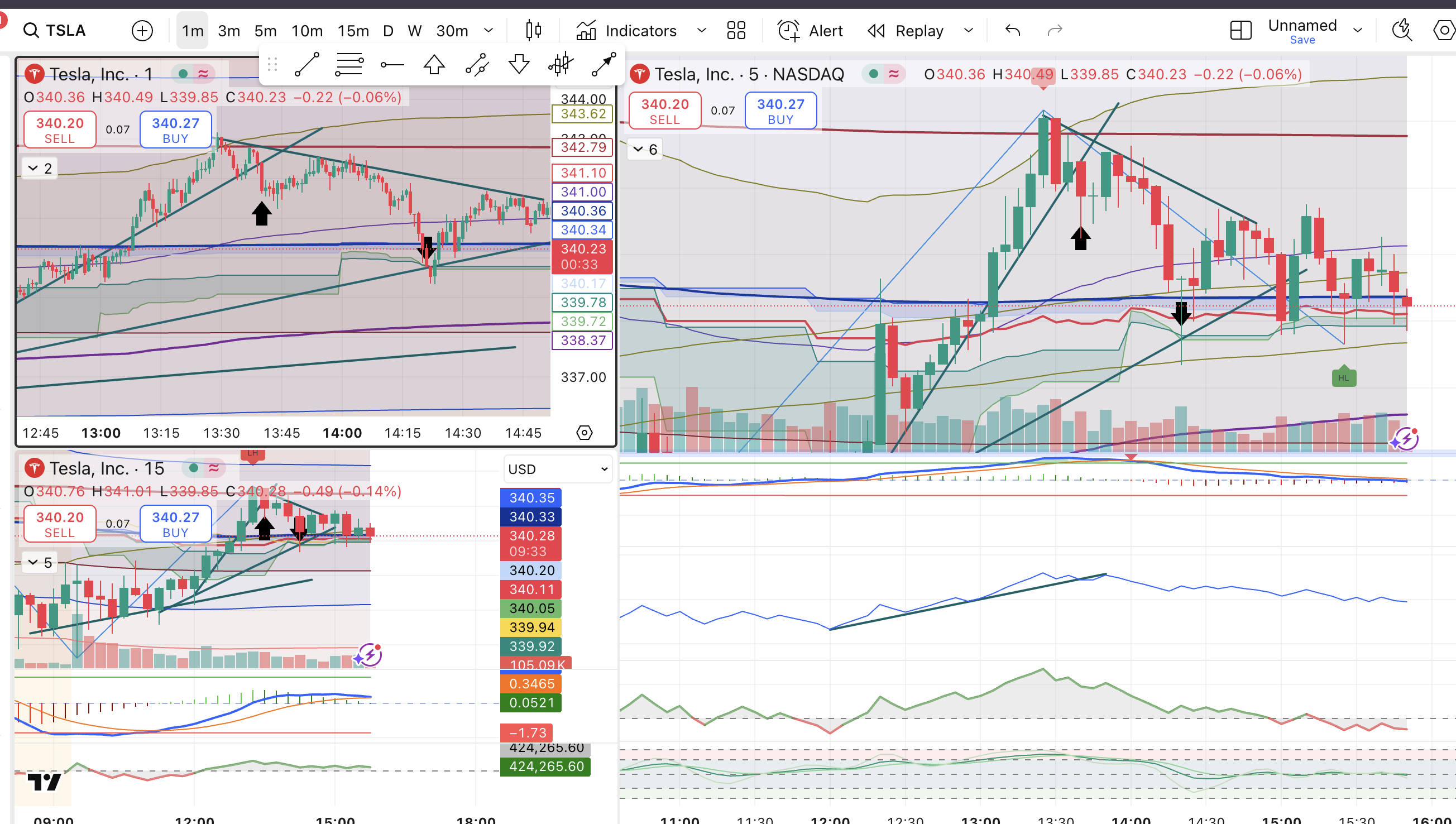Select the W weekly interval
The image size is (1456, 824).
[415, 31]
